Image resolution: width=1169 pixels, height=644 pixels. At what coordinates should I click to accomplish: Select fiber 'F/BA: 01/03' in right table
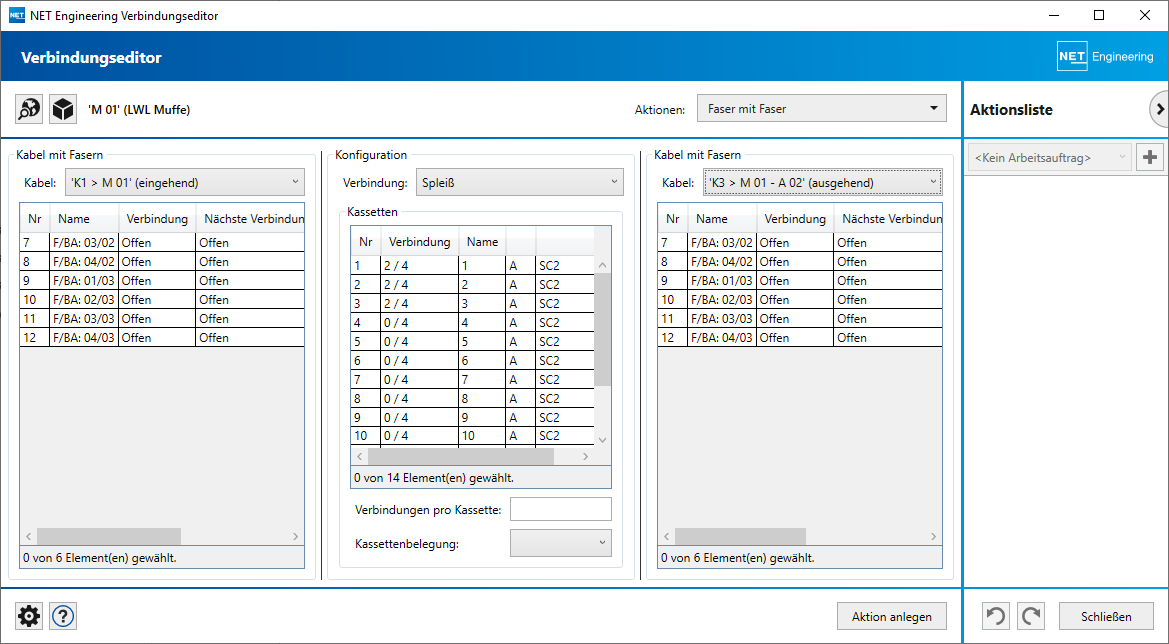(800, 280)
